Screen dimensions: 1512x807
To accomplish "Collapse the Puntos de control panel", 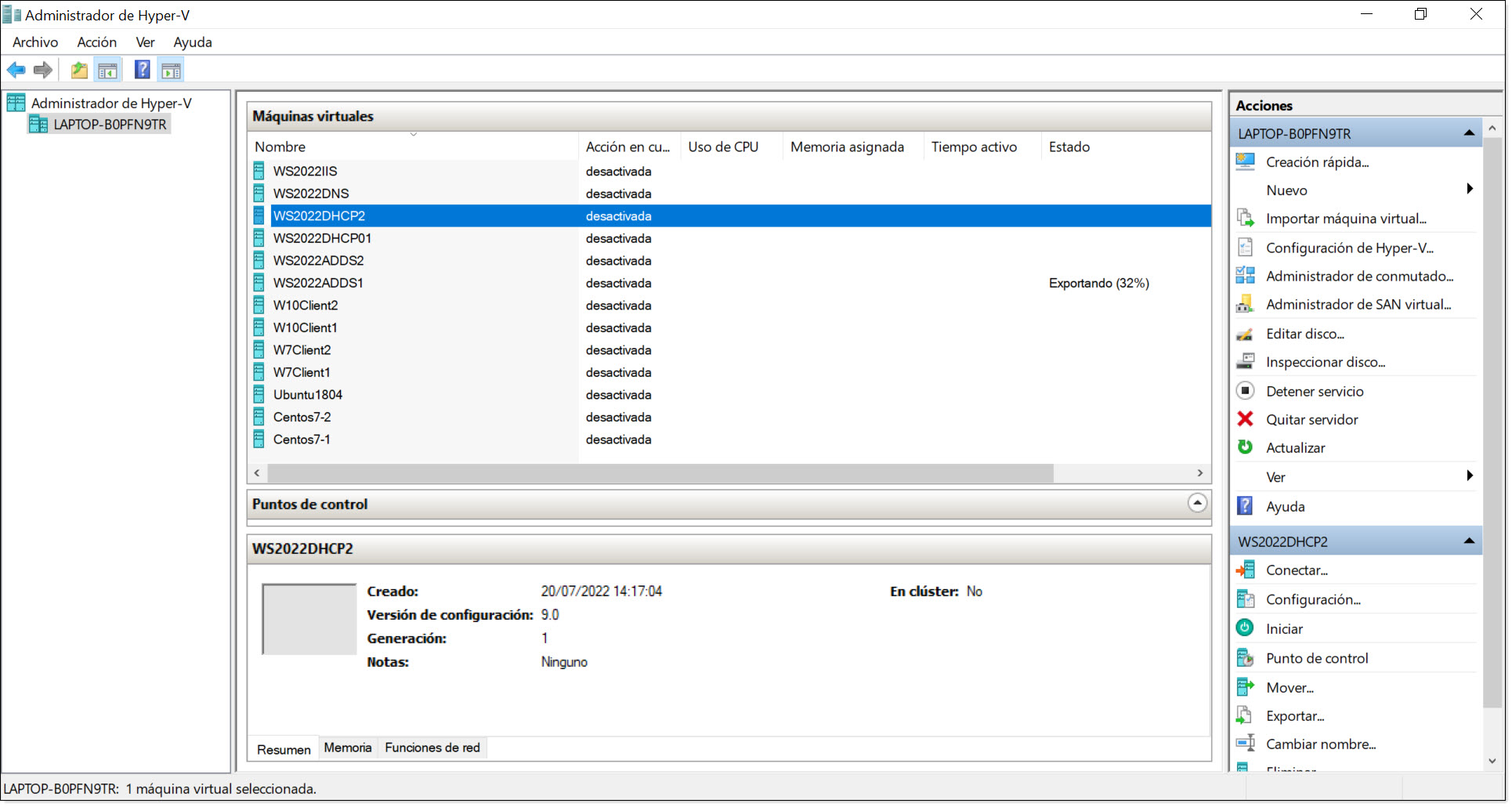I will click(1196, 504).
